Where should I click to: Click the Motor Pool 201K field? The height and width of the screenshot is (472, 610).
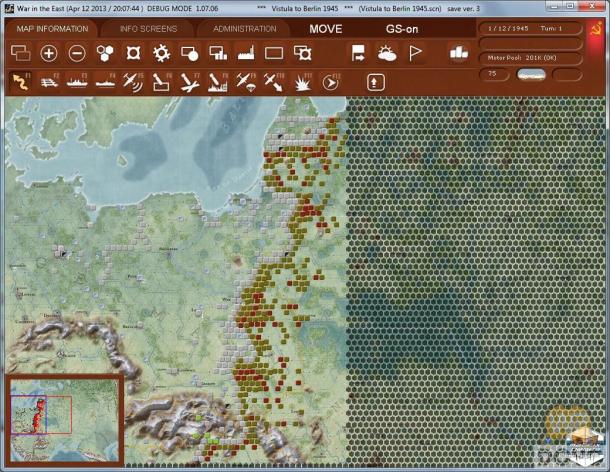(x=531, y=58)
